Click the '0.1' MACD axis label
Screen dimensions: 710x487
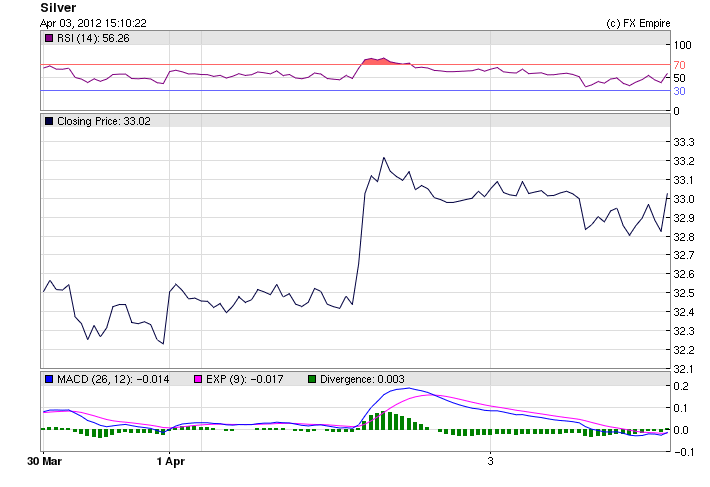[681, 408]
